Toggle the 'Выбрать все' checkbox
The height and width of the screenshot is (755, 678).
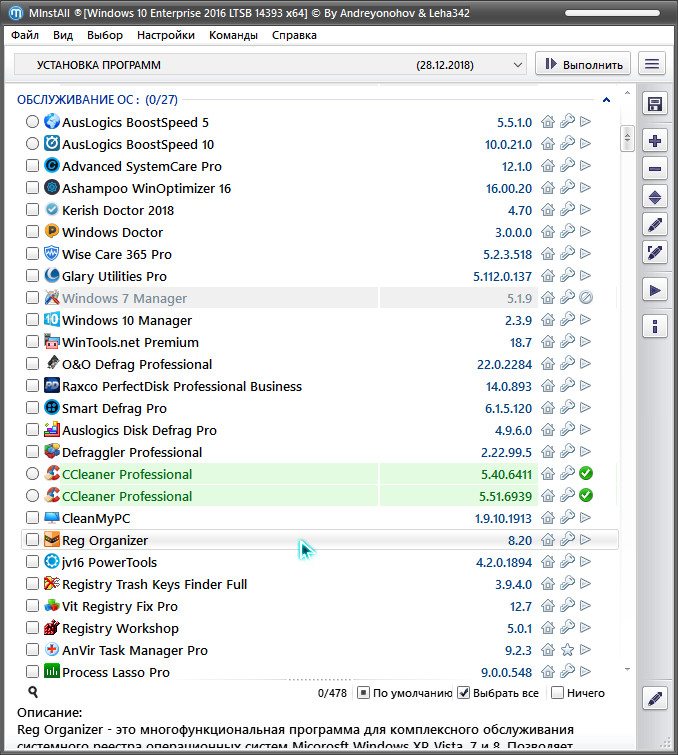464,693
